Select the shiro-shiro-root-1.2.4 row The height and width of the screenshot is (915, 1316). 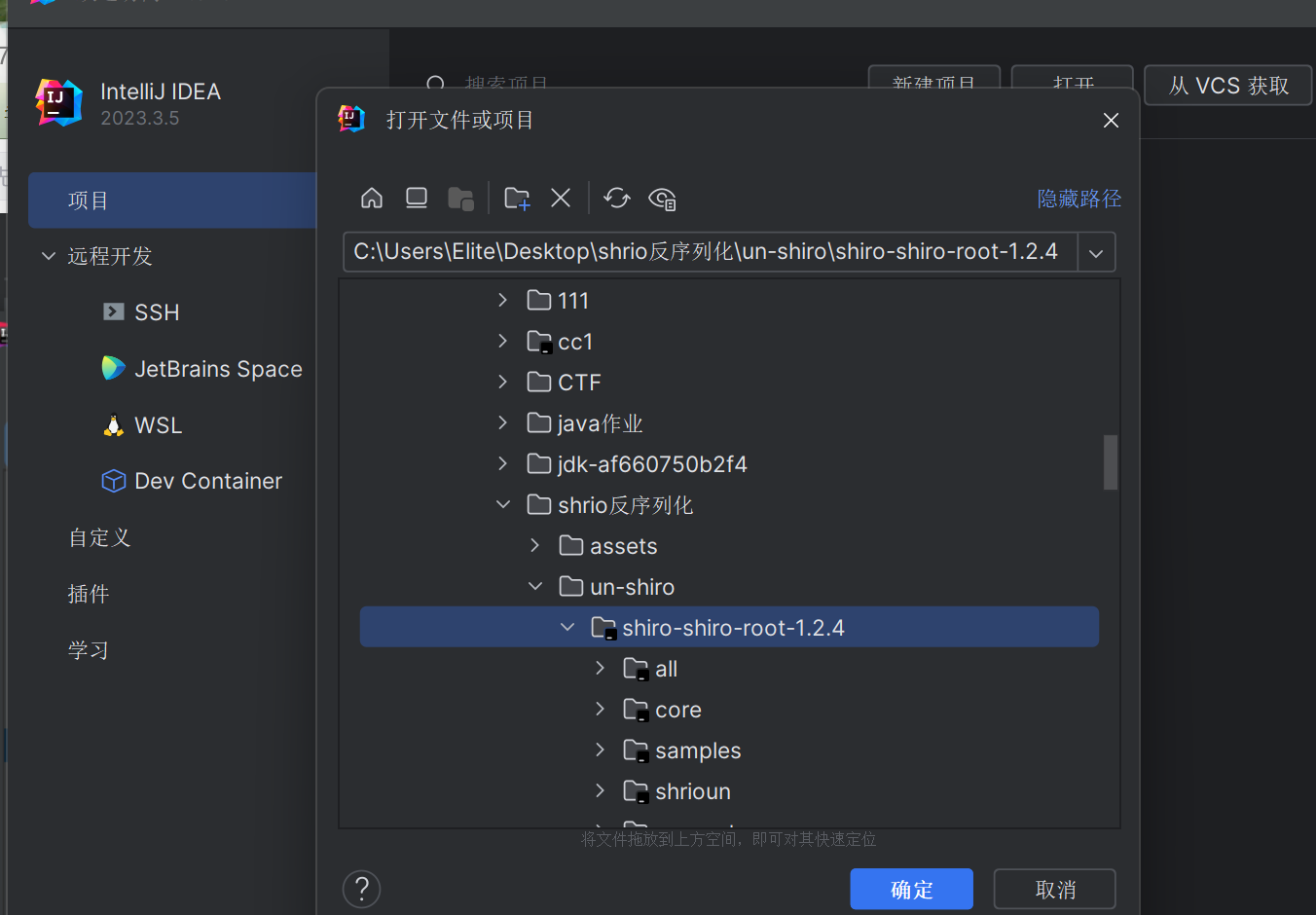point(729,627)
